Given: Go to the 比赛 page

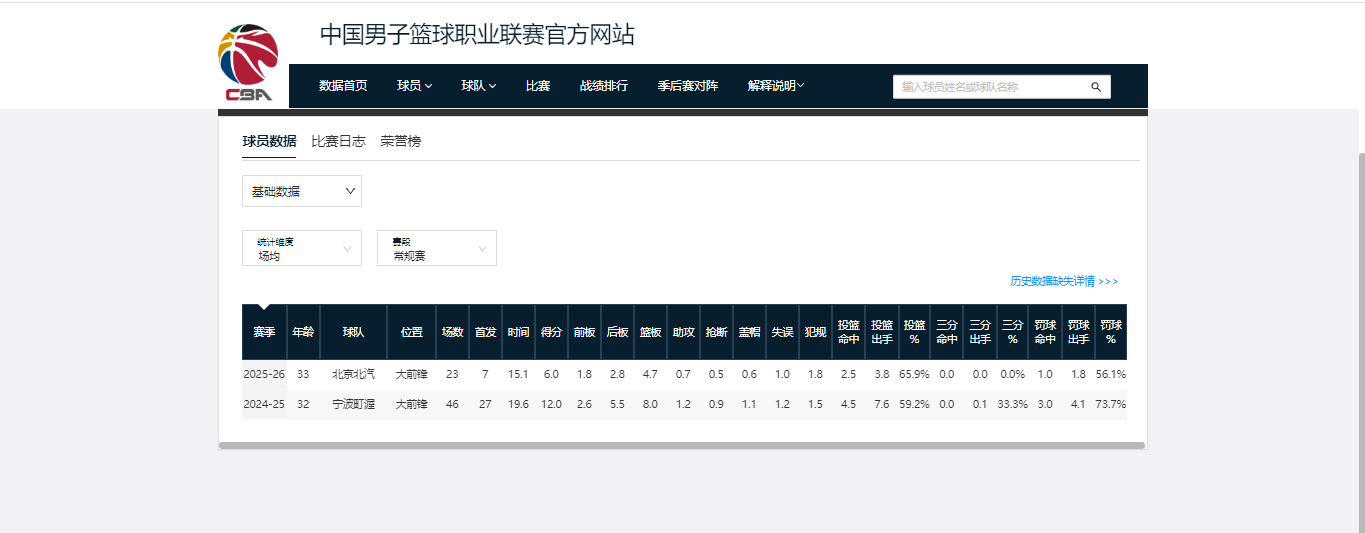Looking at the screenshot, I should tap(538, 86).
